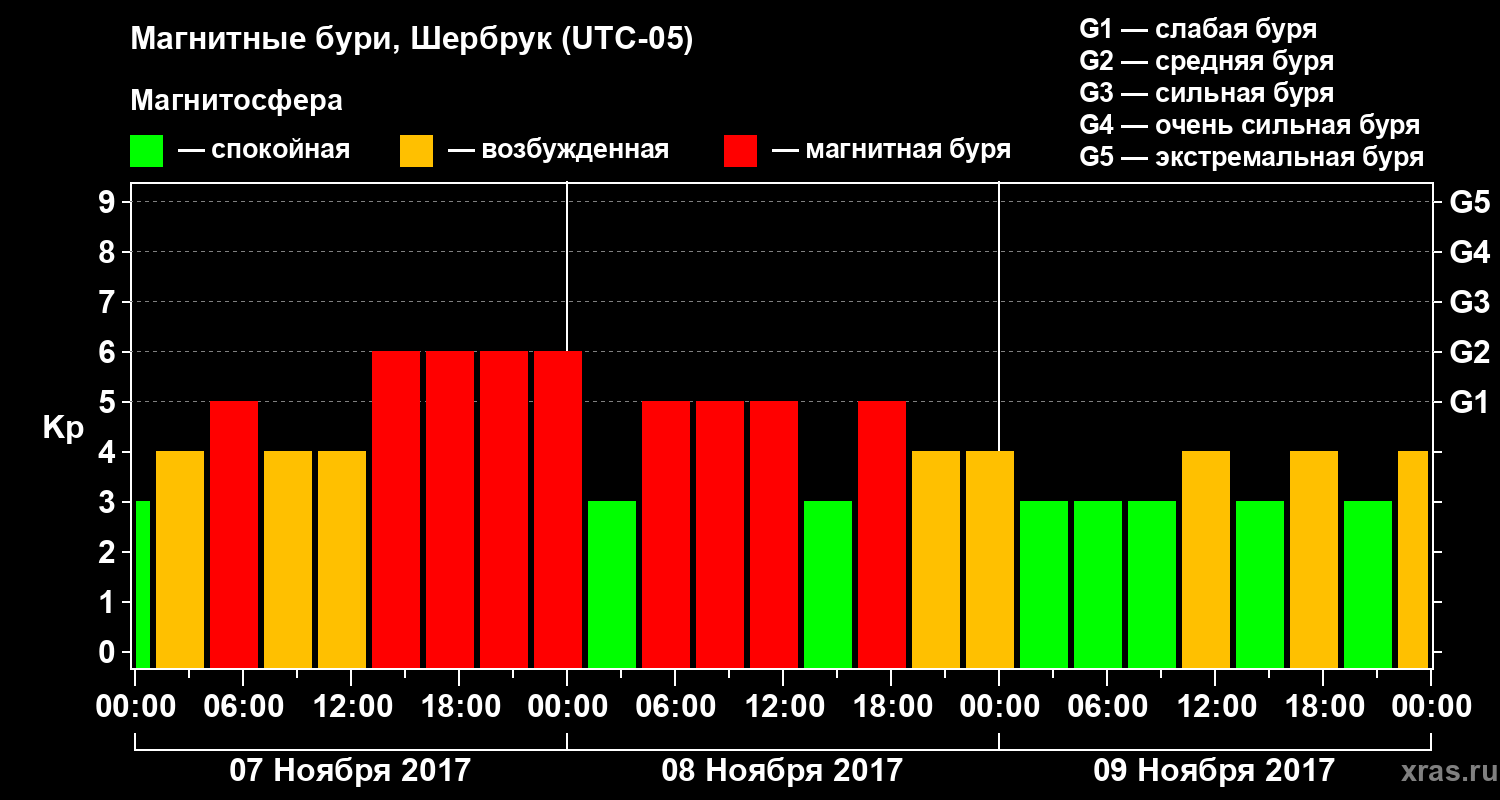The image size is (1500, 800).
Task: Click the first green bar of 08 Ноября
Action: pos(612,584)
